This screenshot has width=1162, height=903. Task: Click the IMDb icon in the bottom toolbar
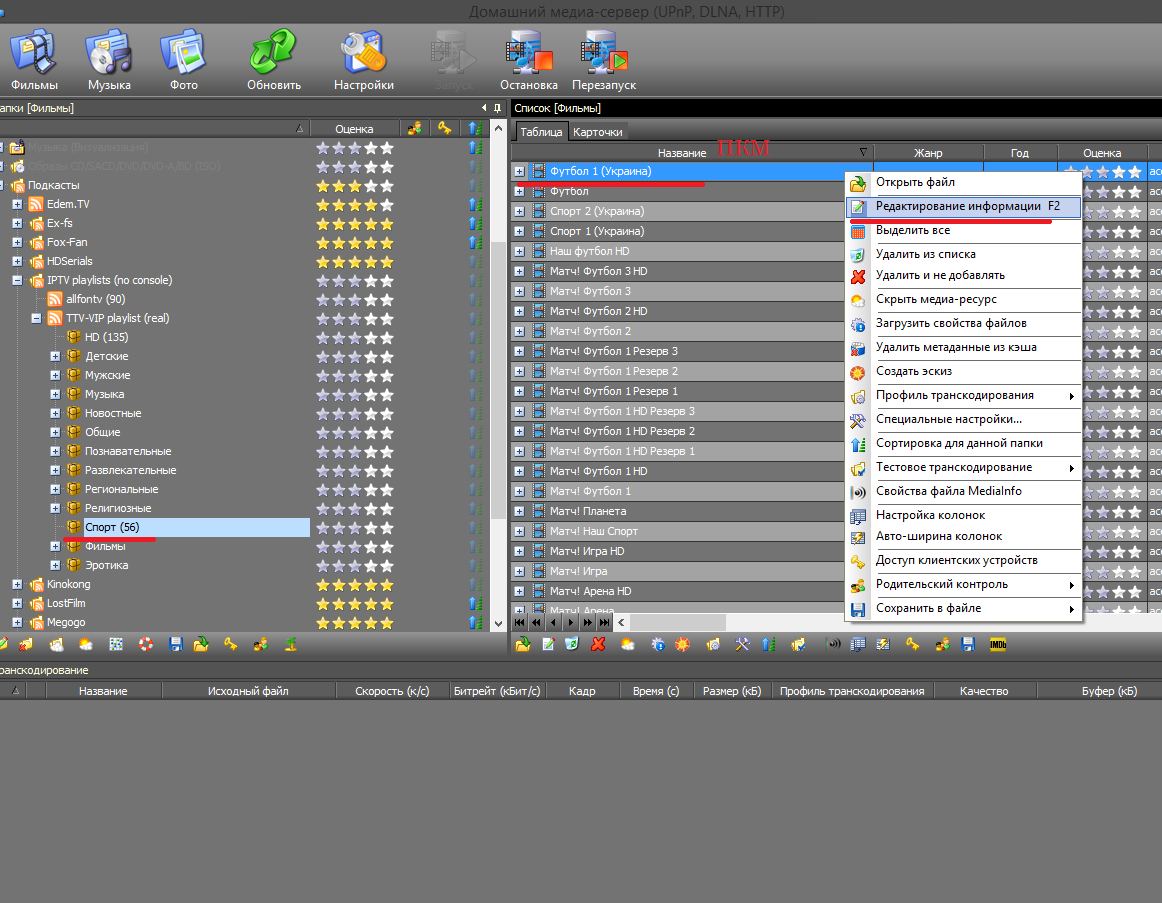coord(997,645)
